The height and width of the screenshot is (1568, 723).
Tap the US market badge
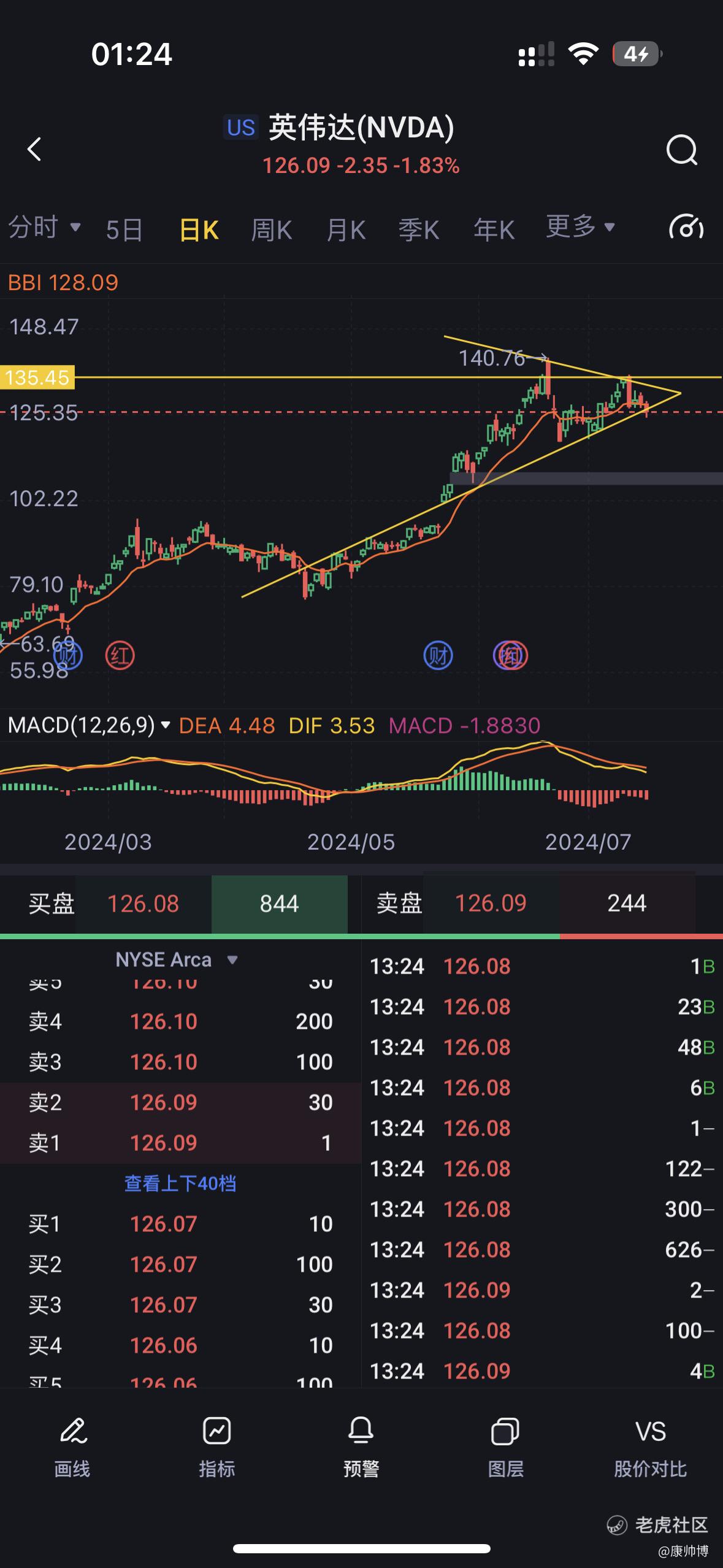pos(240,128)
